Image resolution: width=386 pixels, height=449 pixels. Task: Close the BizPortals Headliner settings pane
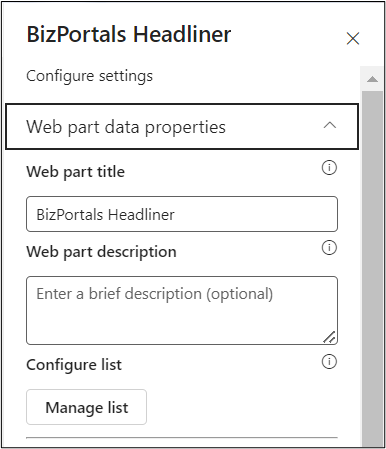click(x=353, y=38)
